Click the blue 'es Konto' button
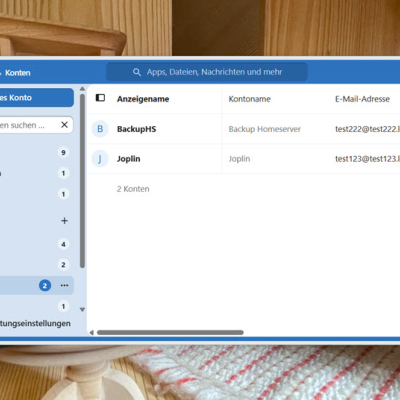The width and height of the screenshot is (400, 400). click(x=36, y=98)
